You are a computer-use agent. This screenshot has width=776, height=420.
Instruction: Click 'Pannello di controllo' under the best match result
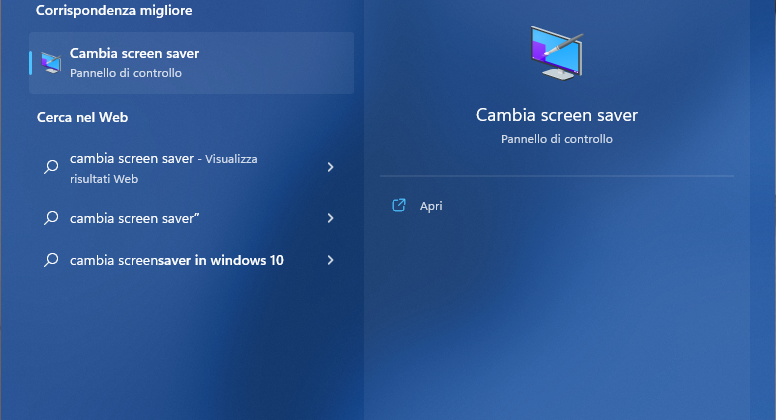(126, 73)
